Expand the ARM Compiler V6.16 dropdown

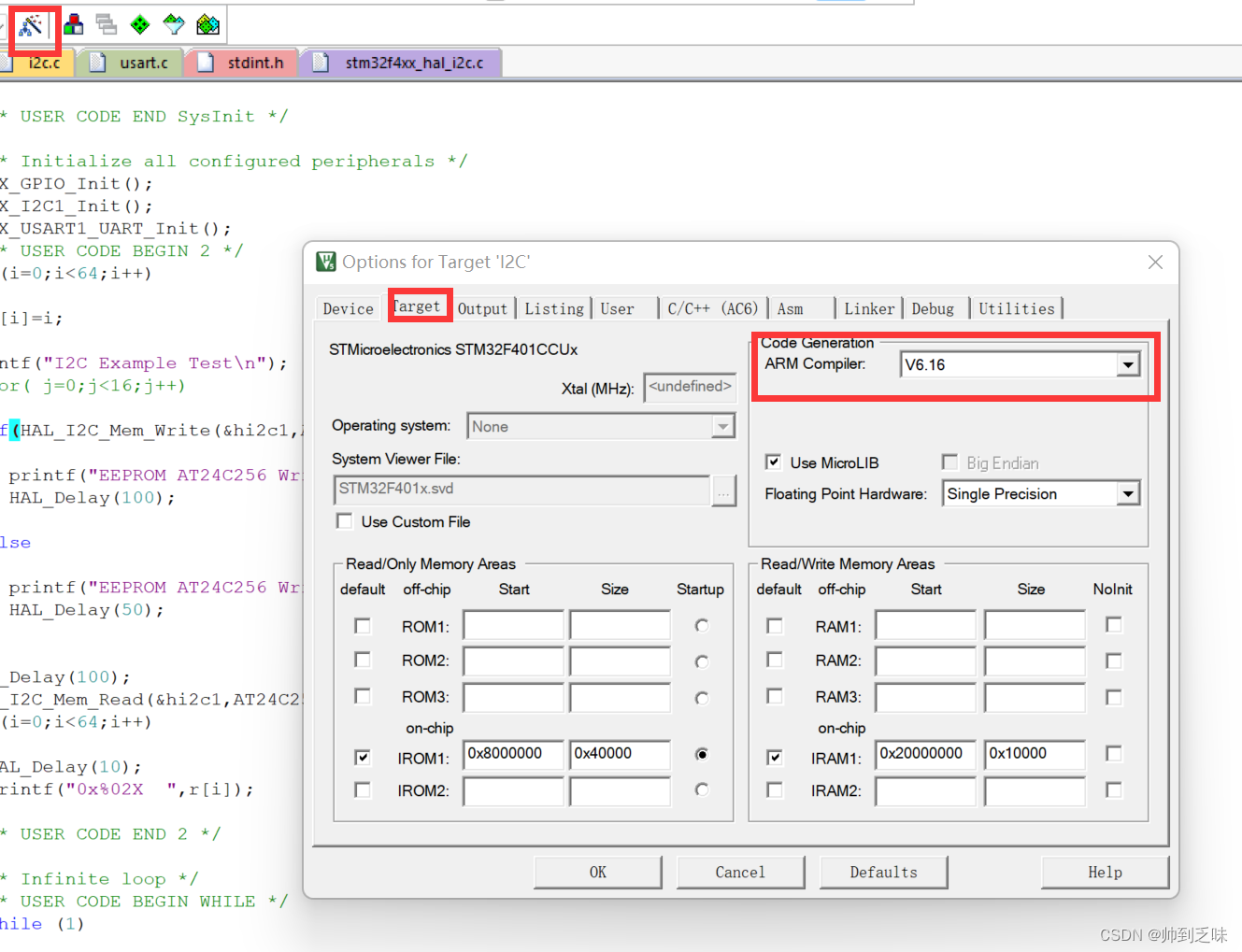(x=1128, y=364)
